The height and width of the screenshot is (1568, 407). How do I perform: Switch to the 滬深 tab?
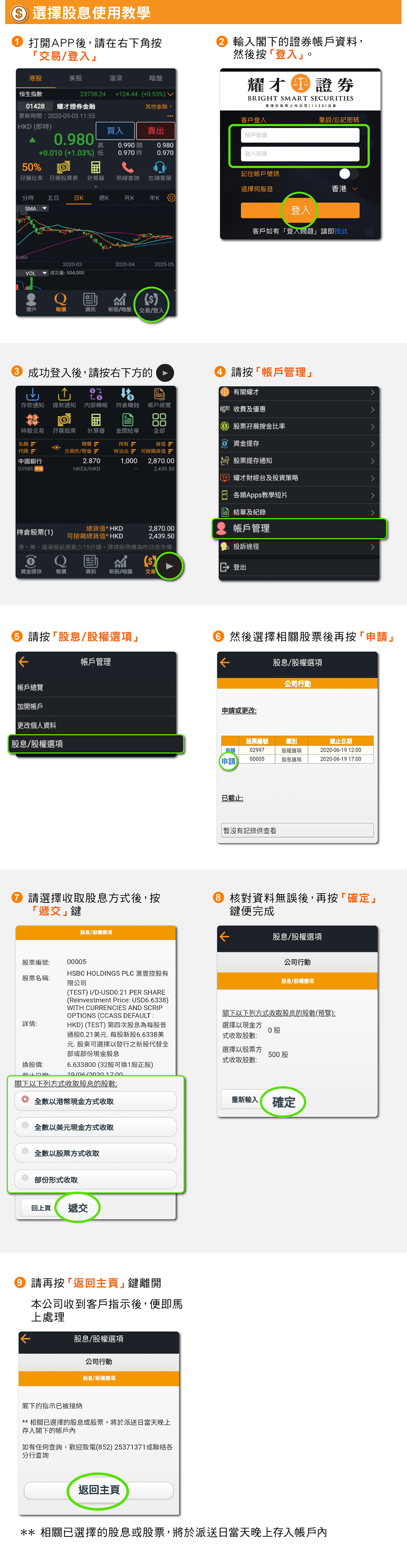coord(116,78)
